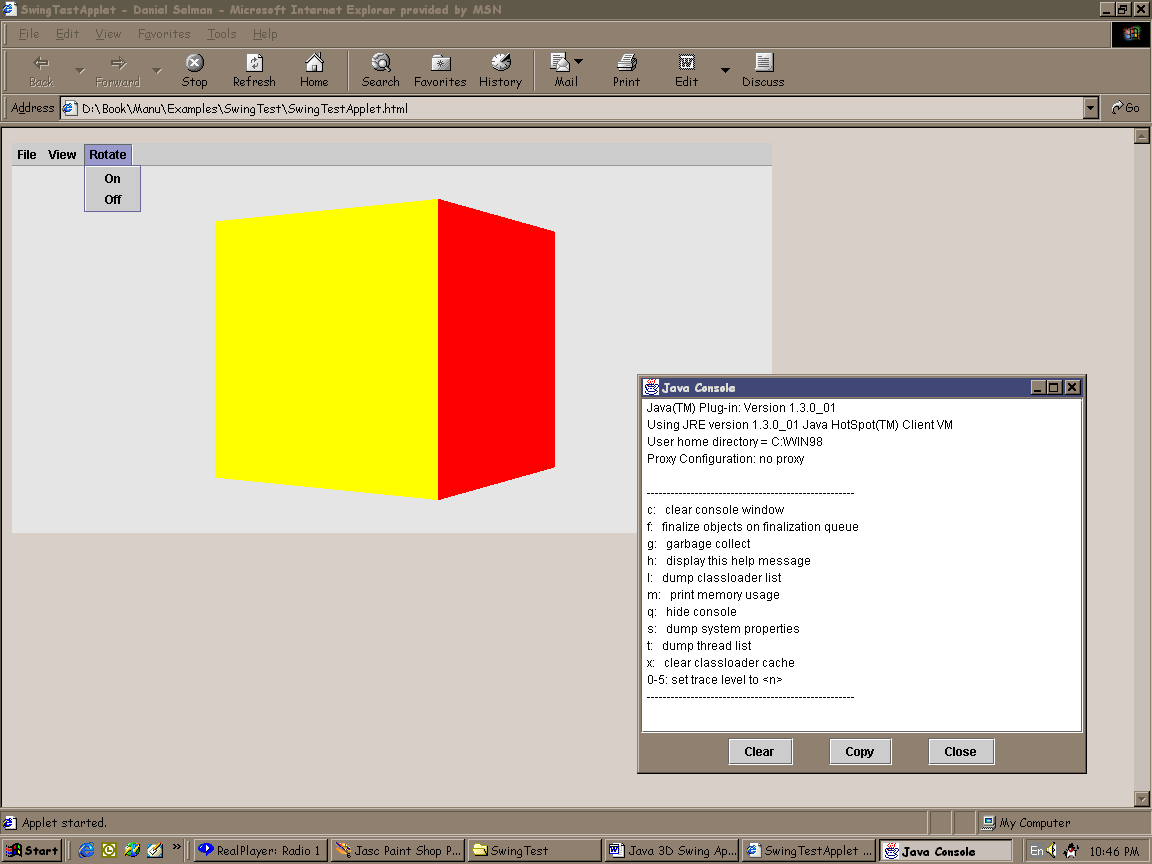Image resolution: width=1152 pixels, height=864 pixels.
Task: Open the Forward history dropdown arrow
Action: click(x=156, y=71)
